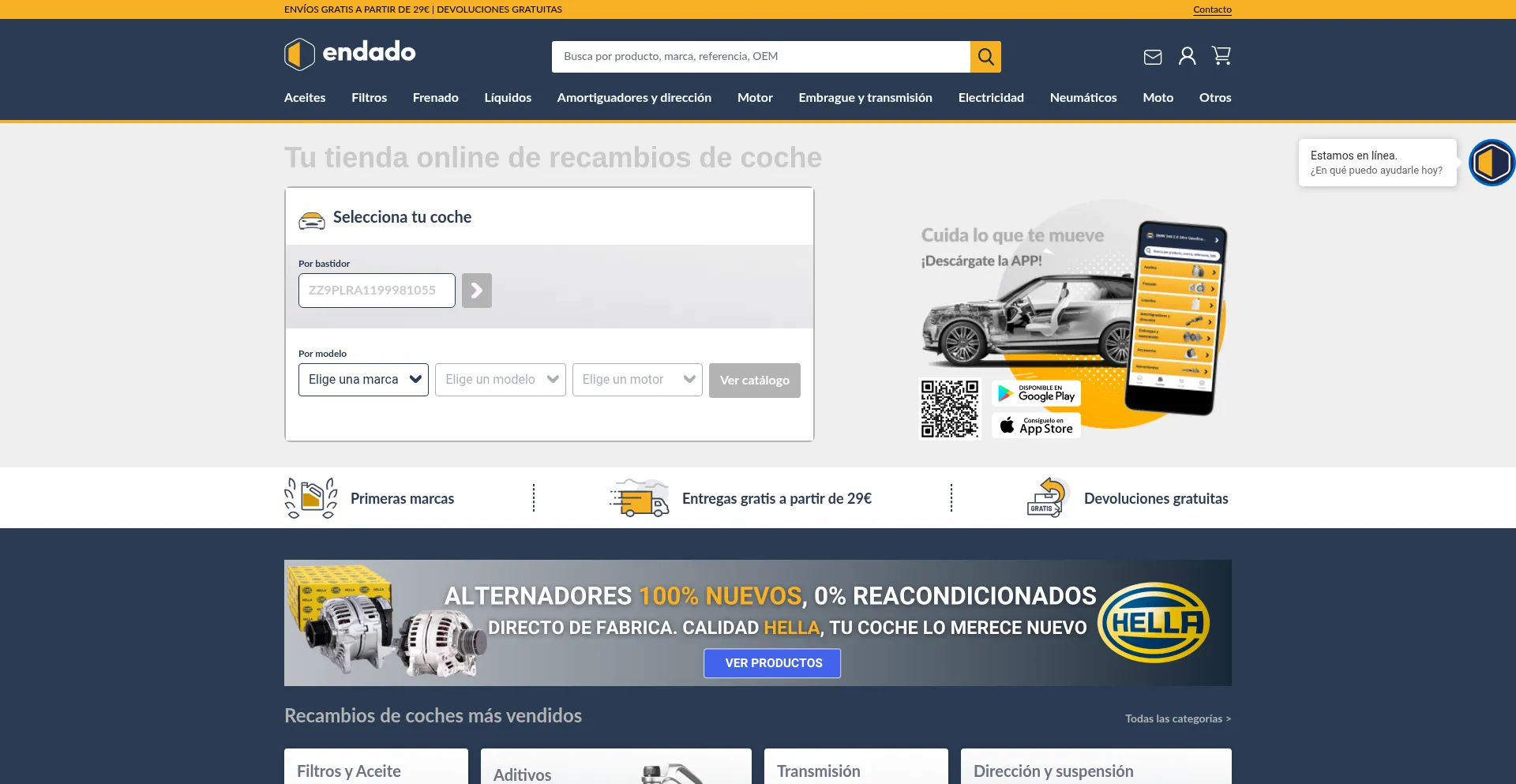Click Entregas gratis a partir de 29€

pyautogui.click(x=777, y=499)
